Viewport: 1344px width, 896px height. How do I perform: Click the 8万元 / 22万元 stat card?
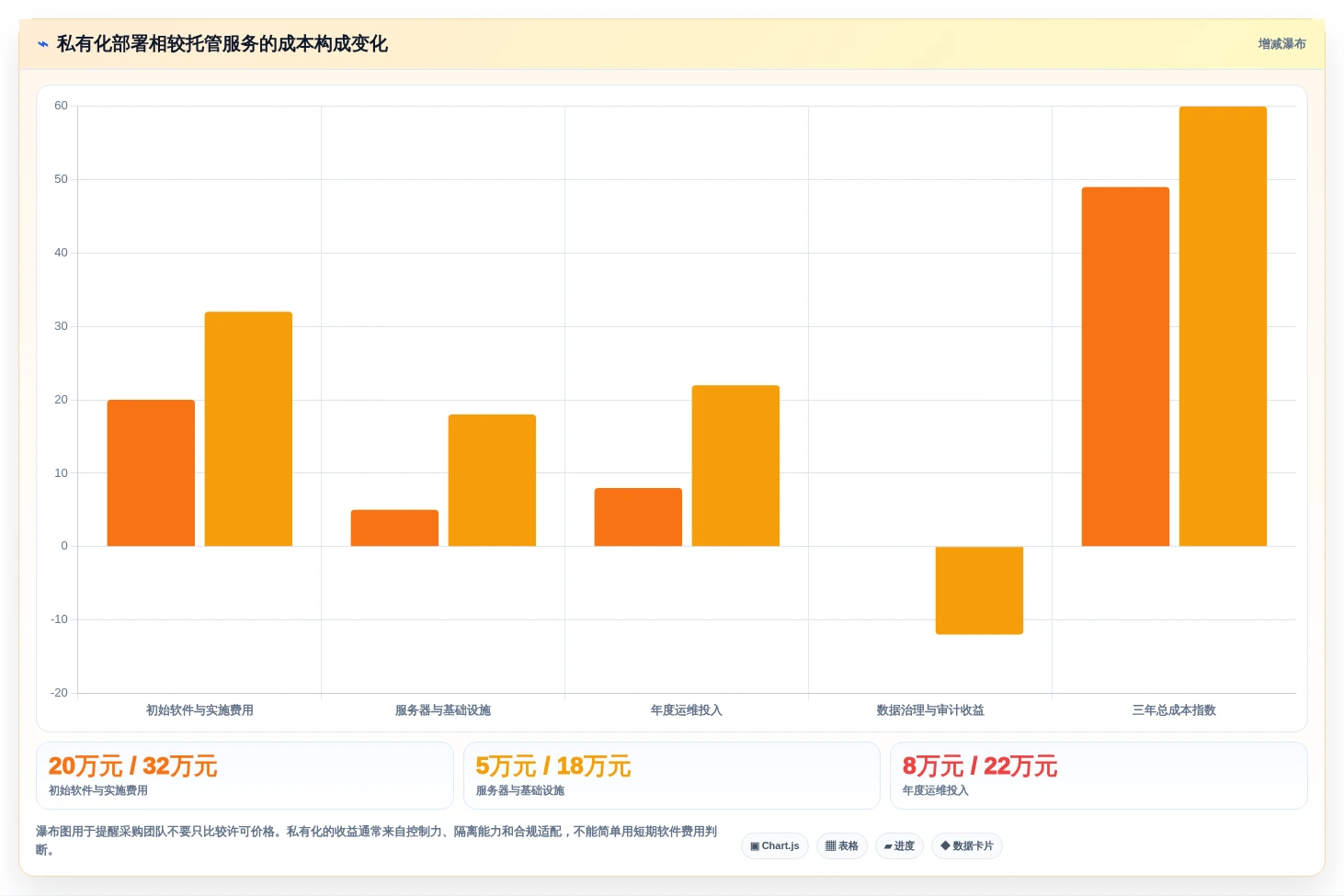[1099, 776]
